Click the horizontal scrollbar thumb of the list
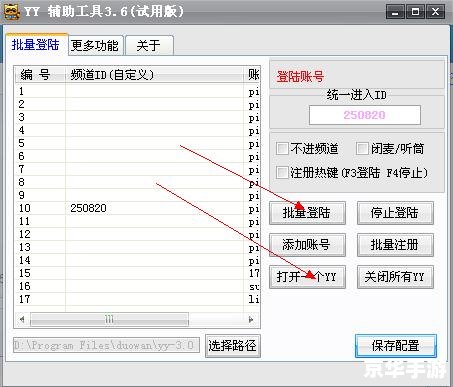The image size is (453, 387). pyautogui.click(x=109, y=319)
